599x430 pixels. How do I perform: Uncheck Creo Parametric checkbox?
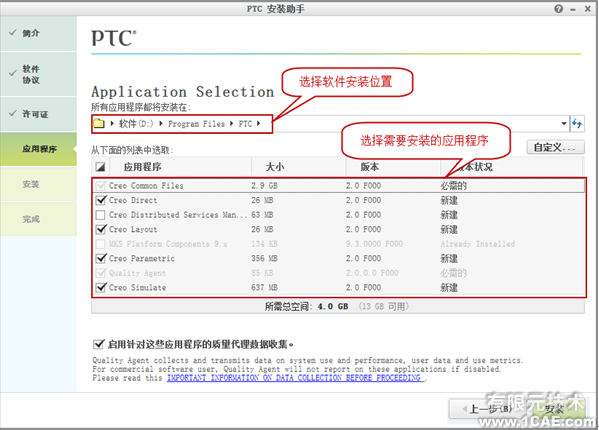coord(101,259)
